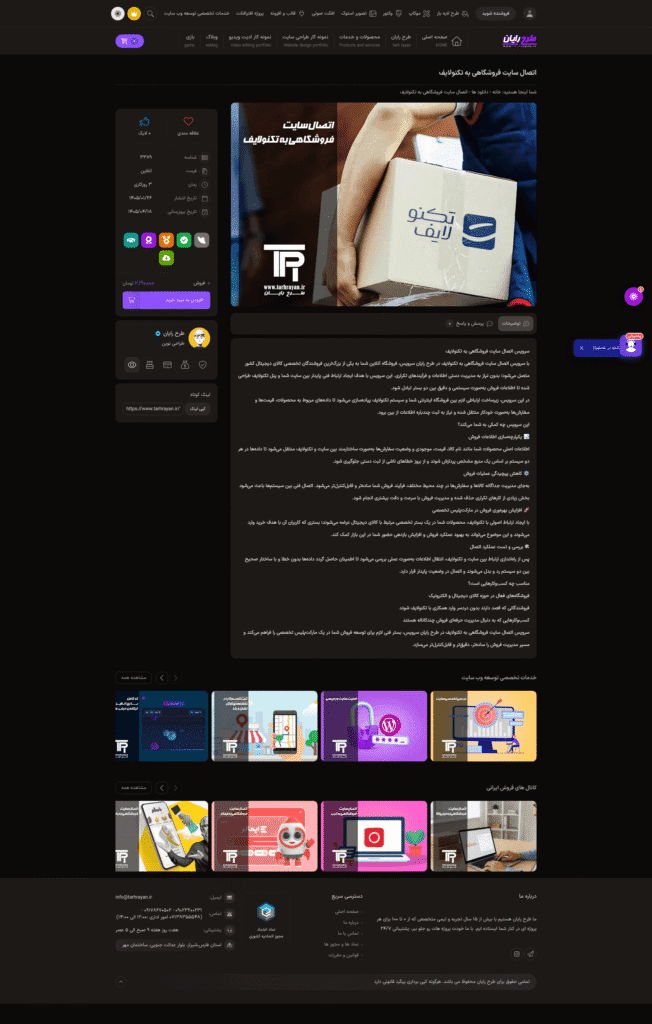Click the blue thumbs-up like icon
The image size is (652, 1024).
click(x=144, y=121)
